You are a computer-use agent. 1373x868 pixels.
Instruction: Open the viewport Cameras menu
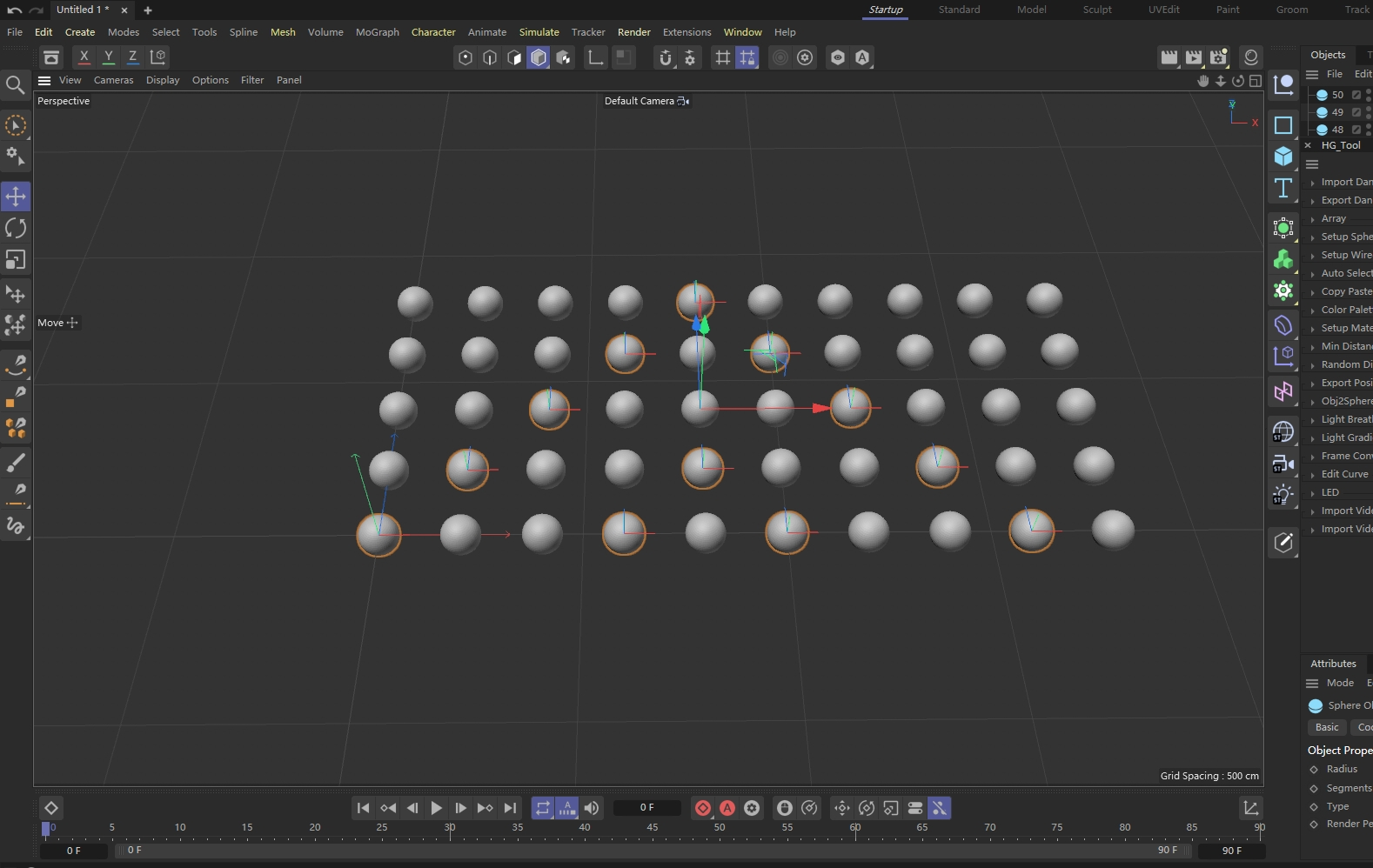(x=114, y=80)
